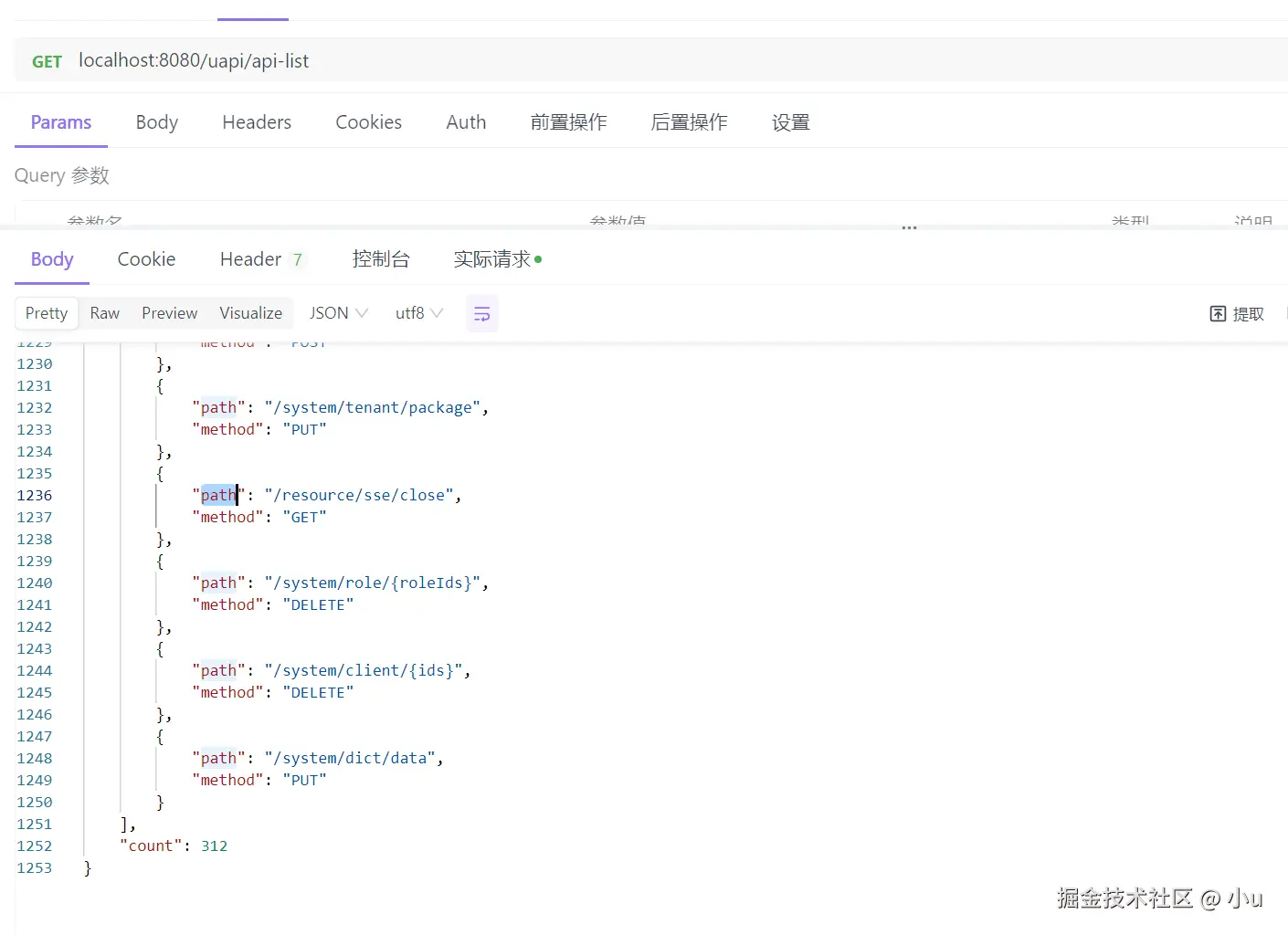The width and height of the screenshot is (1288, 935).
Task: Switch to the request Body tab
Action: pos(156,122)
